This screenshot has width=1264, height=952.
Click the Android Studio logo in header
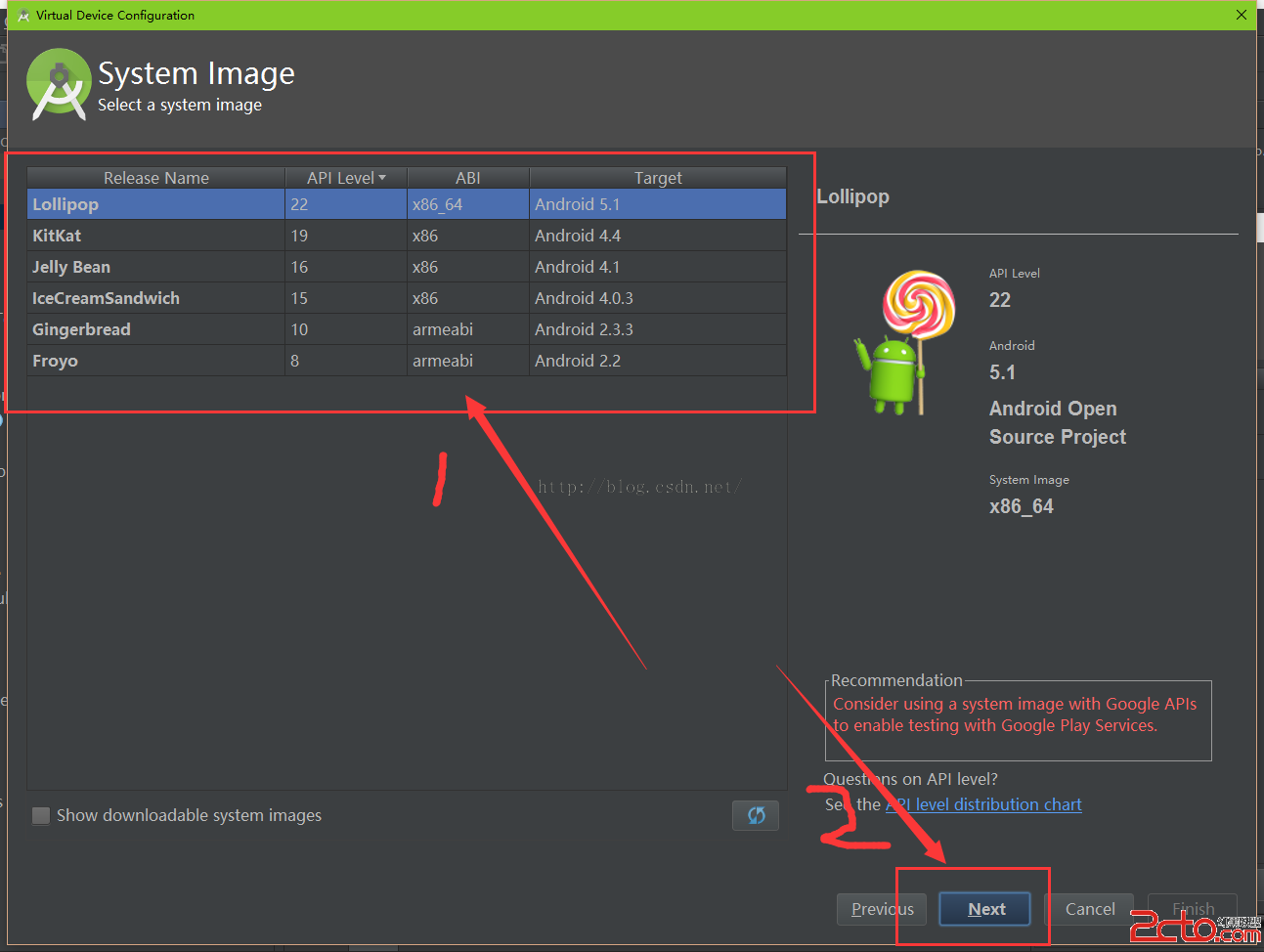59,84
